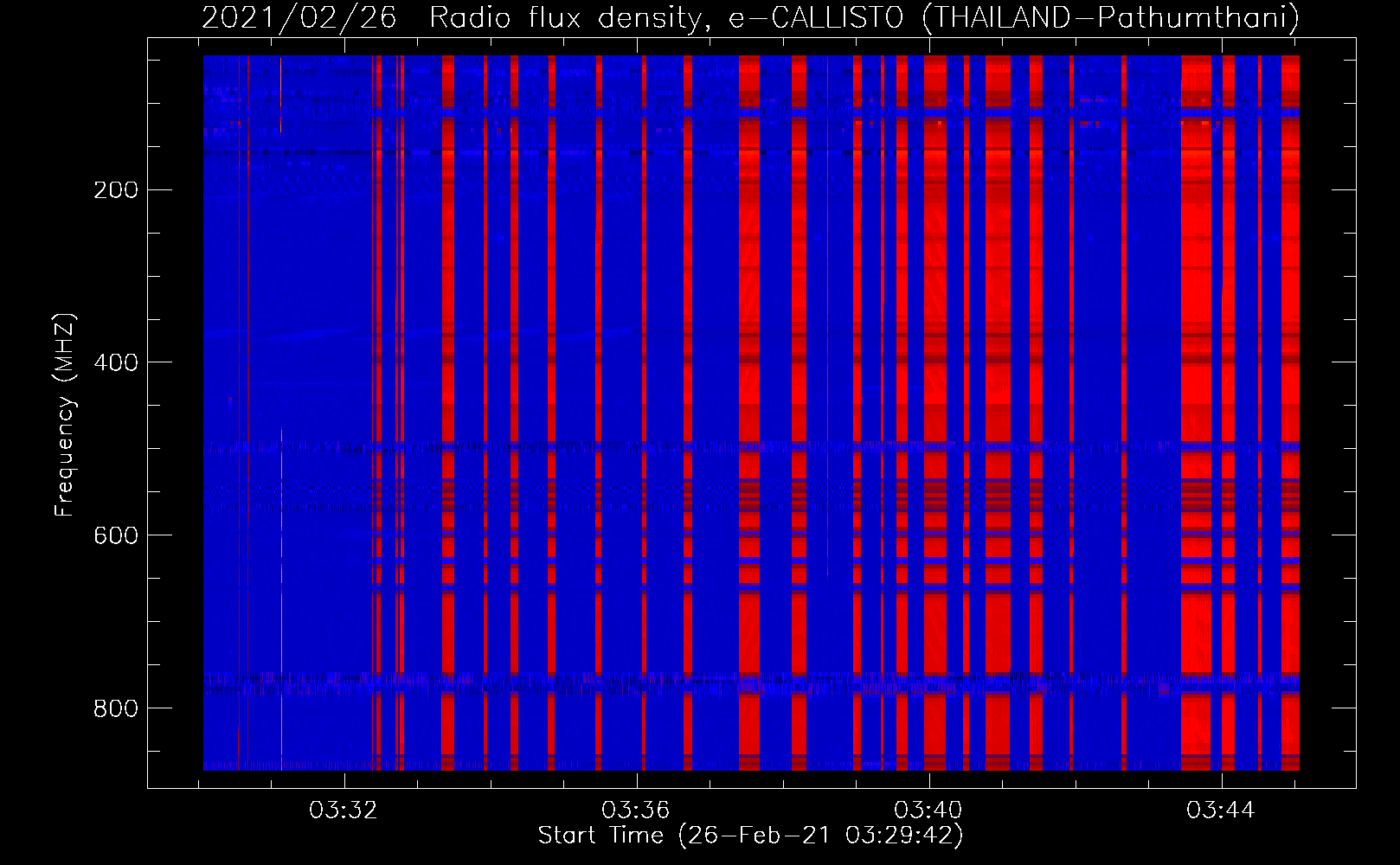The height and width of the screenshot is (865, 1400).
Task: Click the "03:32" time tick label
Action: (344, 811)
